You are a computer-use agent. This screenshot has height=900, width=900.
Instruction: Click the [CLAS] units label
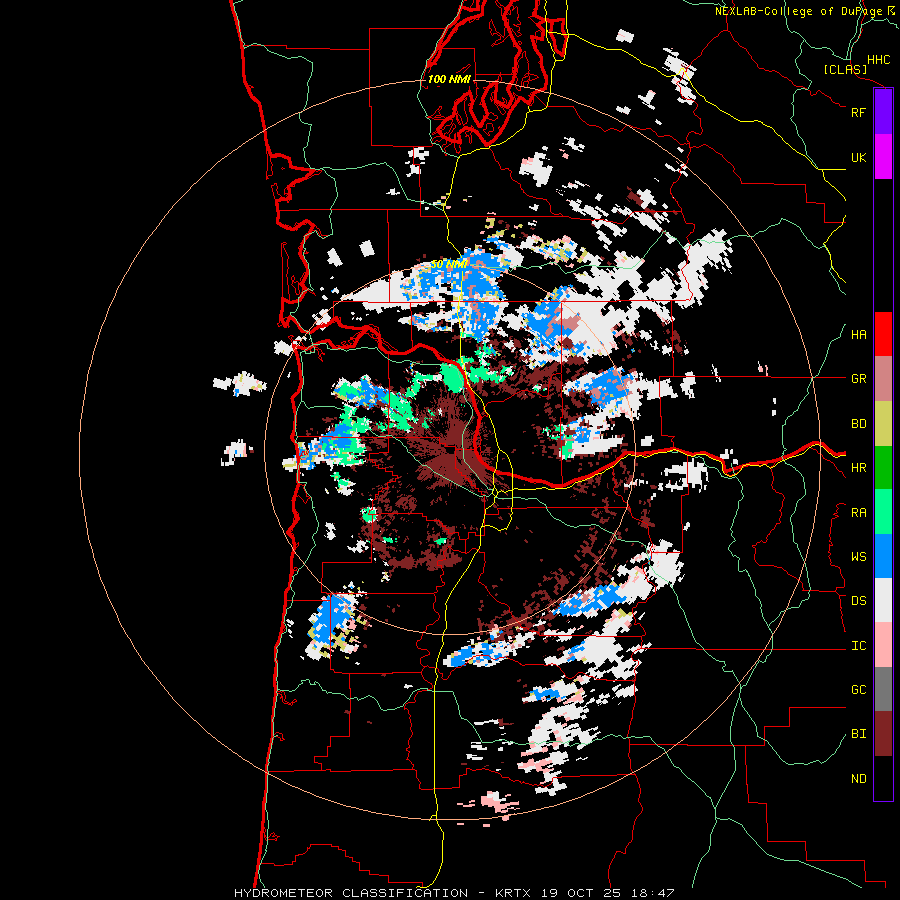pyautogui.click(x=845, y=70)
